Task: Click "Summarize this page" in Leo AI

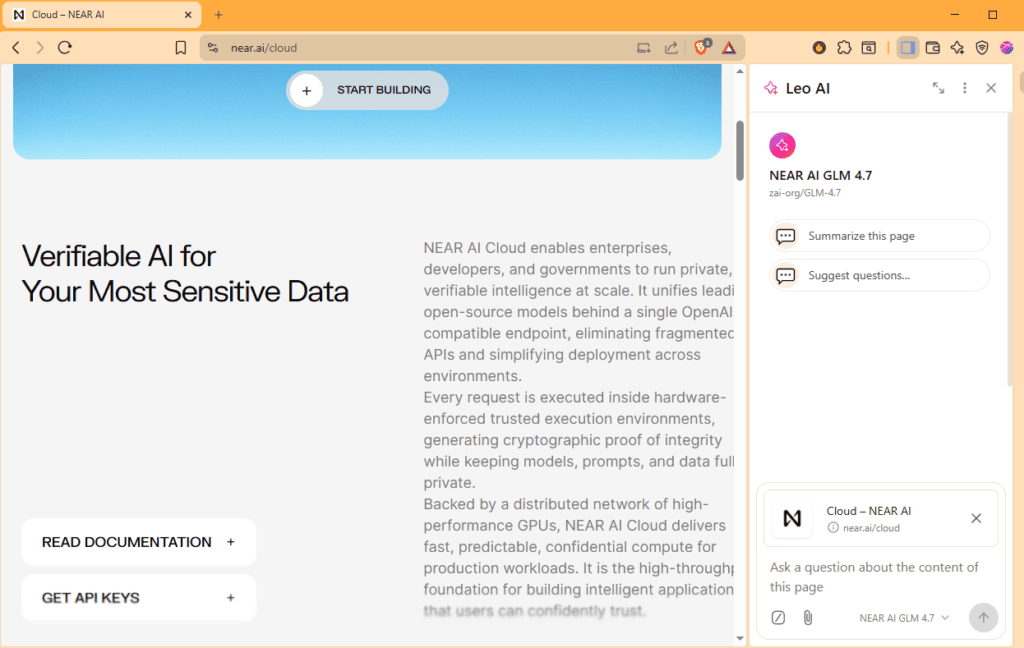Action: point(879,235)
